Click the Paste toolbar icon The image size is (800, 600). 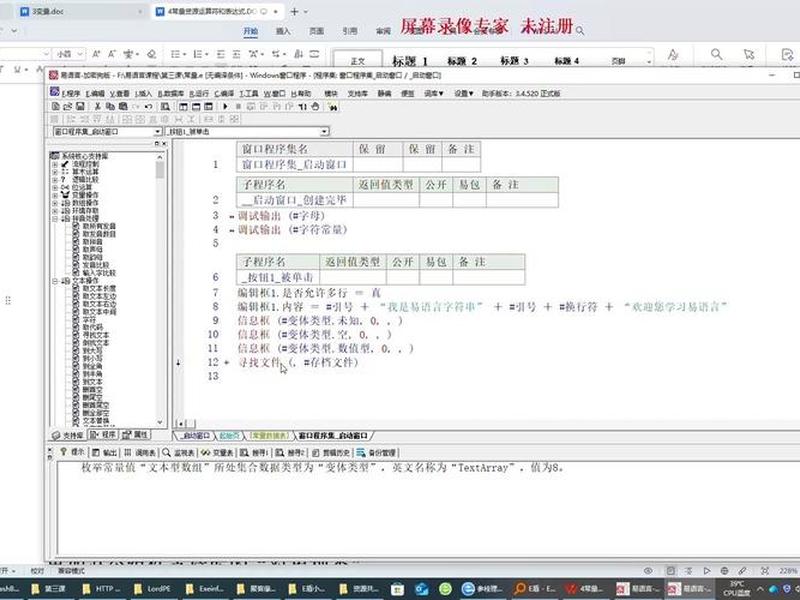[123, 107]
